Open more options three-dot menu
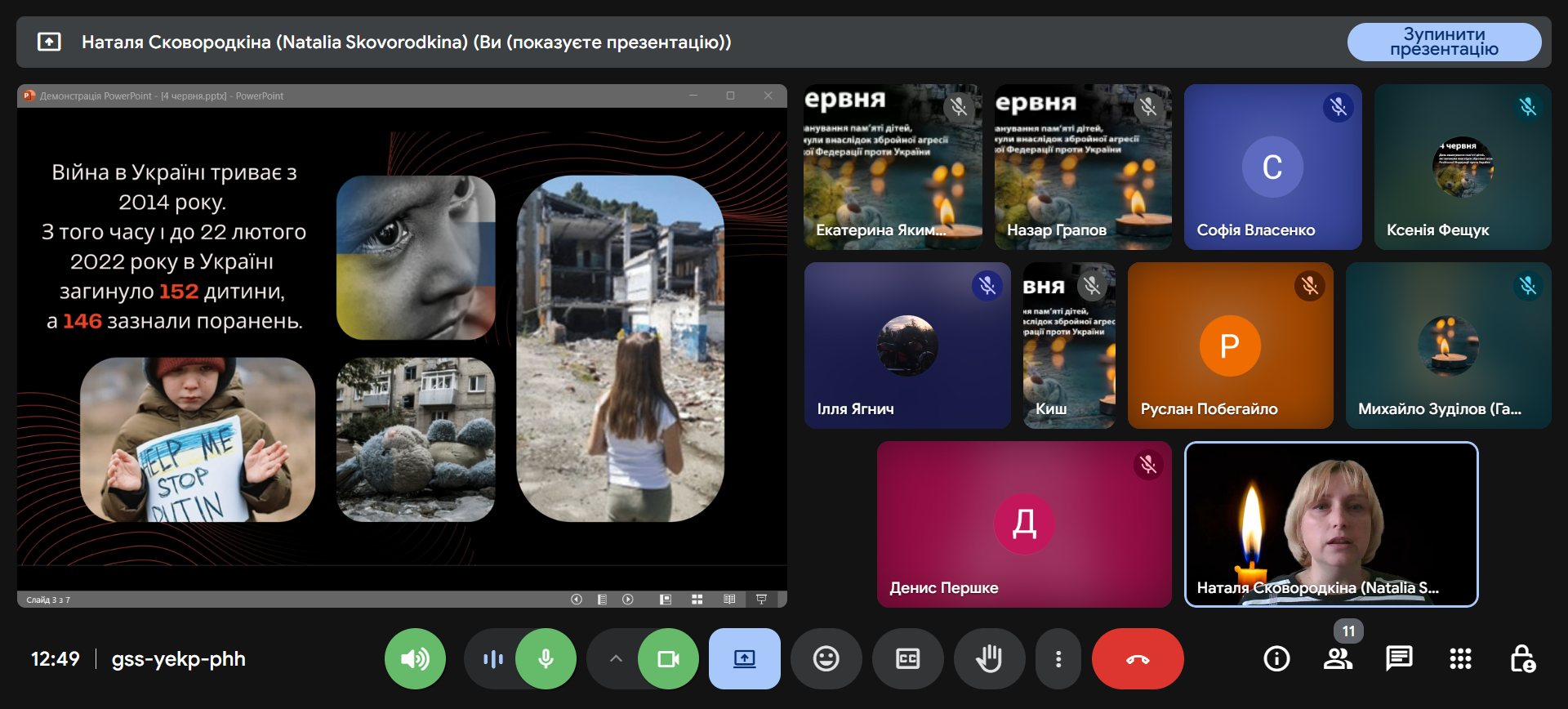Viewport: 1568px width, 709px height. [x=1058, y=658]
